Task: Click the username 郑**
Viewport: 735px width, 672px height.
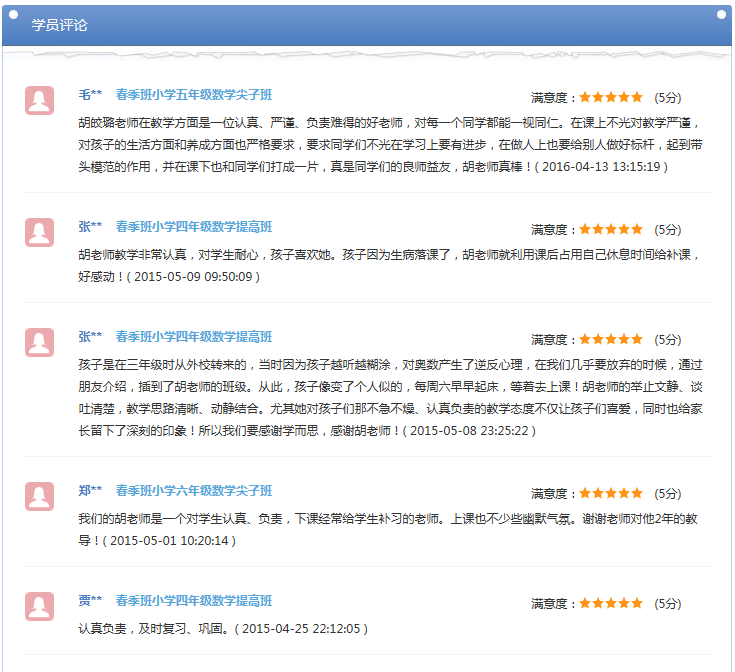Action: 90,491
